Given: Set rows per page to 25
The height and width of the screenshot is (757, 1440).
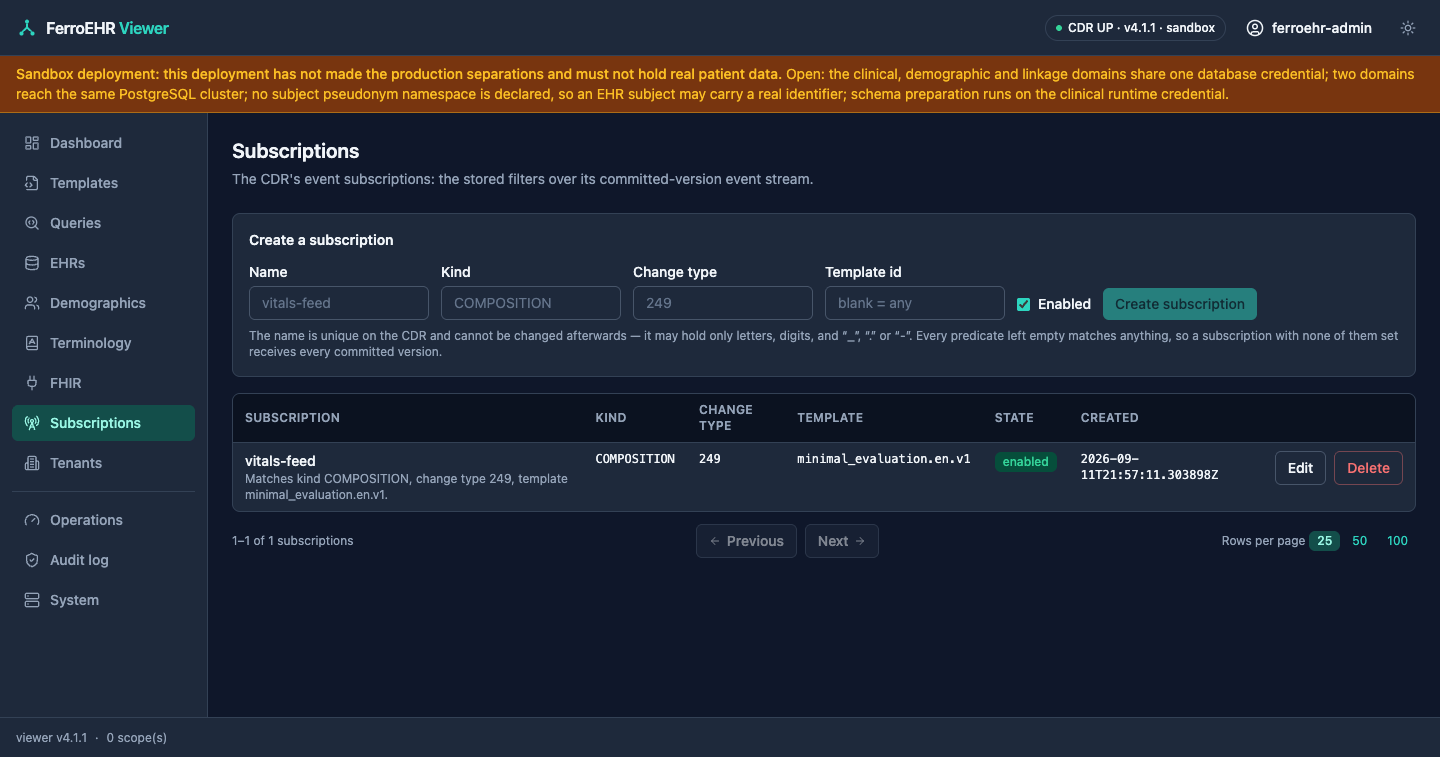Looking at the screenshot, I should point(1324,541).
